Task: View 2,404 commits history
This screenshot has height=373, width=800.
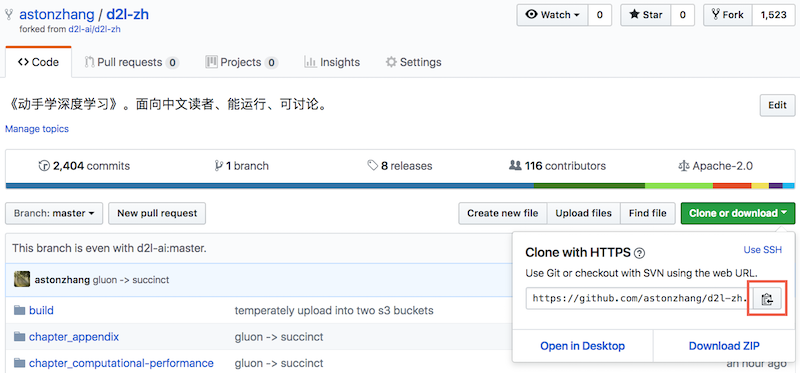Action: point(84,166)
